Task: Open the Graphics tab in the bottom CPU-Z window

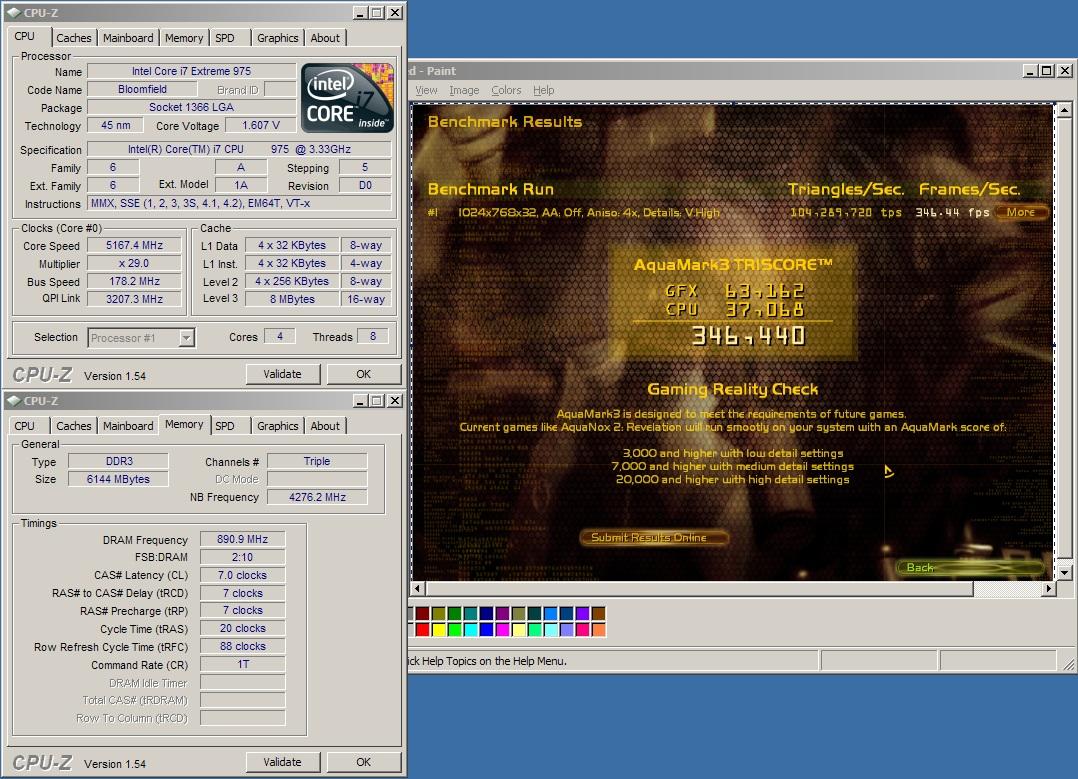Action: click(278, 426)
